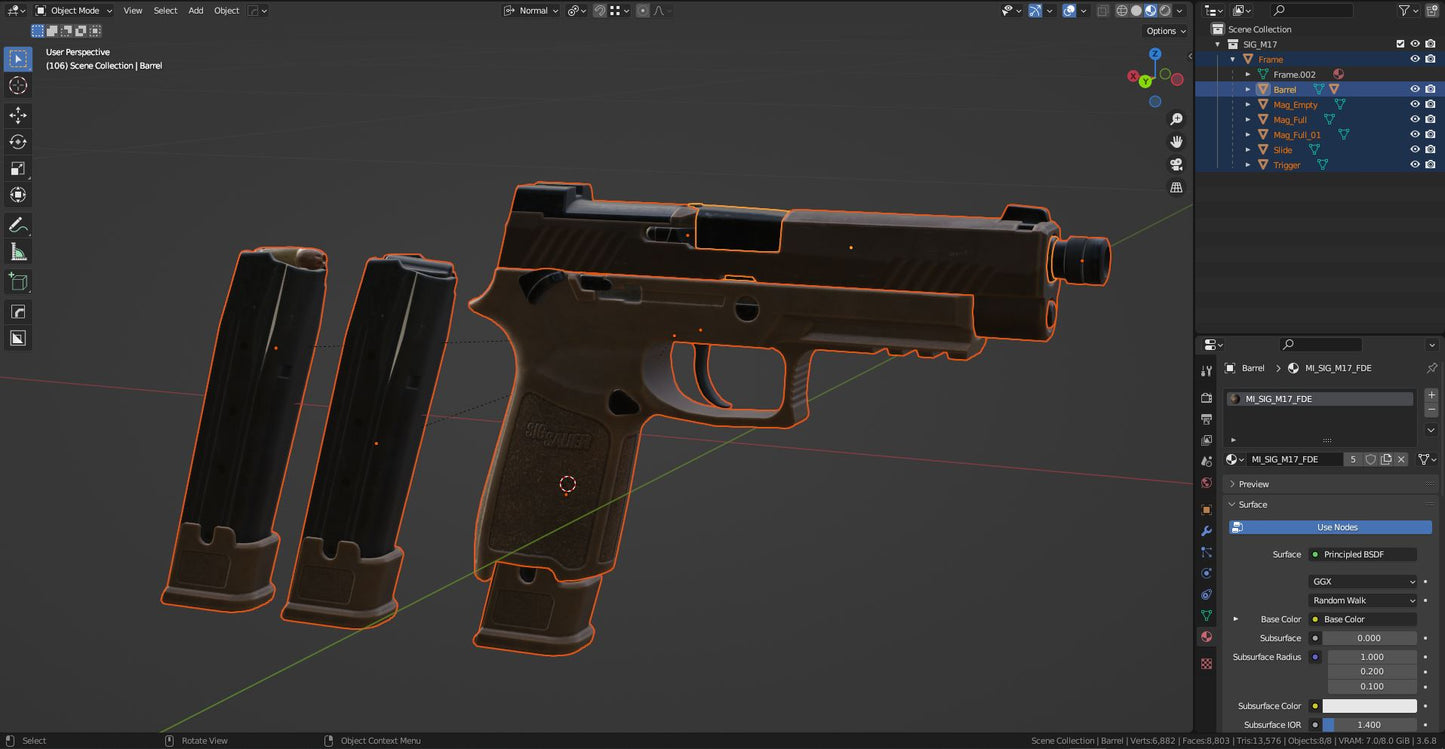Select the Rotate tool

pyautogui.click(x=18, y=142)
